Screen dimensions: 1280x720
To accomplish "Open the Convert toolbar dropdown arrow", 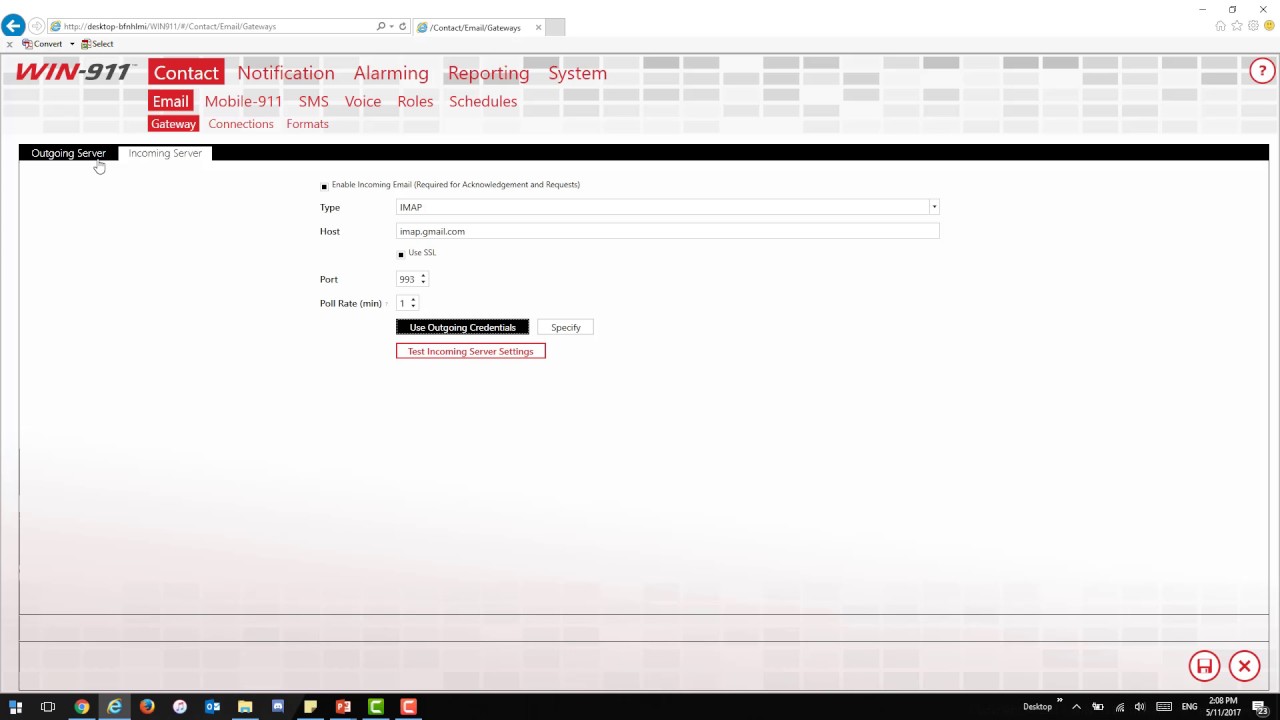I will click(x=72, y=44).
